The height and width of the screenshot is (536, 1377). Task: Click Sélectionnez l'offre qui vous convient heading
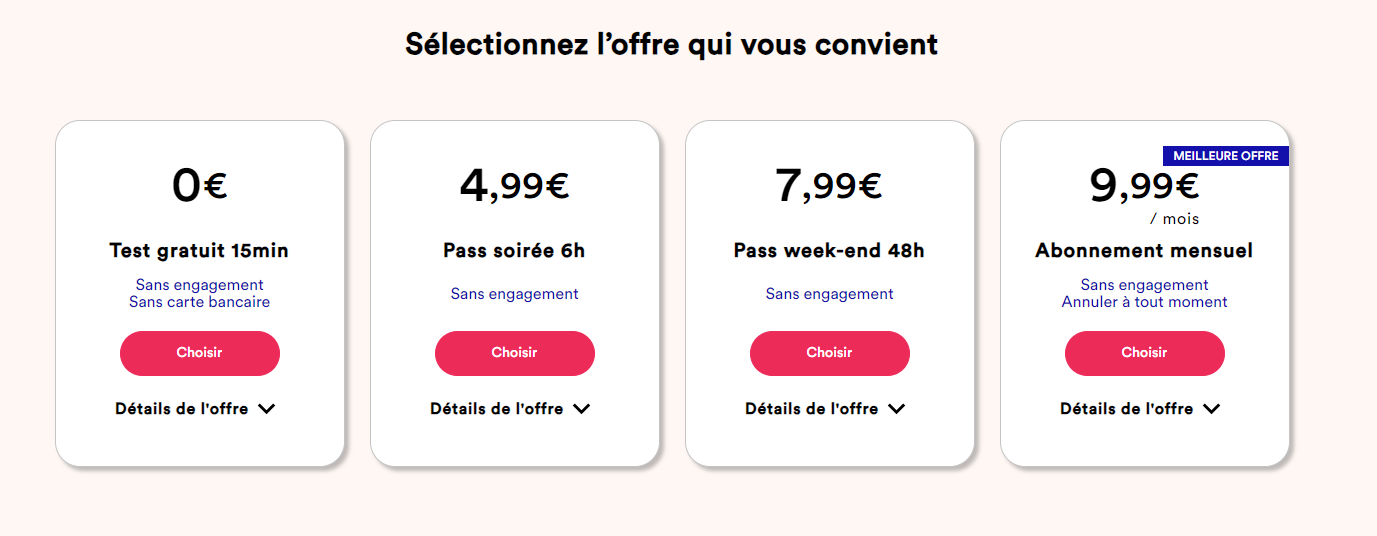(671, 45)
